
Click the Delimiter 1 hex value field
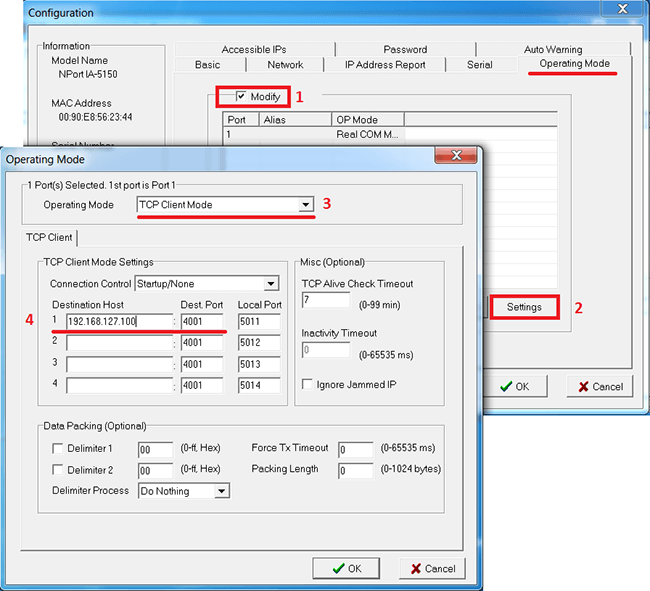tap(155, 449)
